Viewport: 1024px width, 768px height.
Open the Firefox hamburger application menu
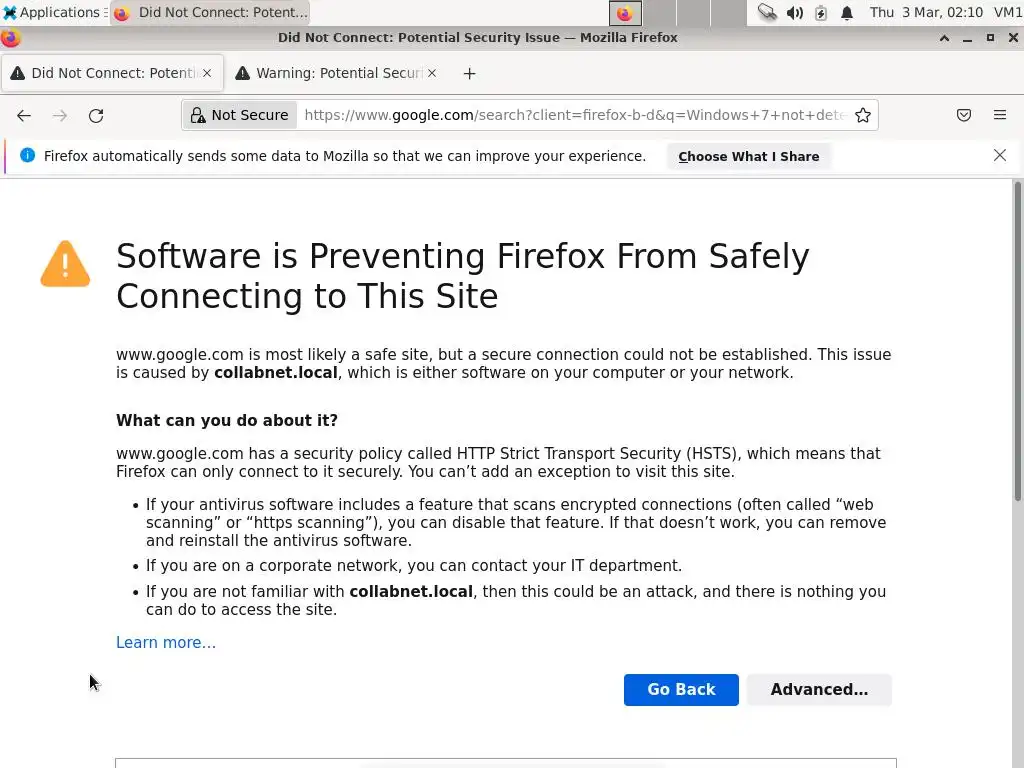tap(1000, 115)
